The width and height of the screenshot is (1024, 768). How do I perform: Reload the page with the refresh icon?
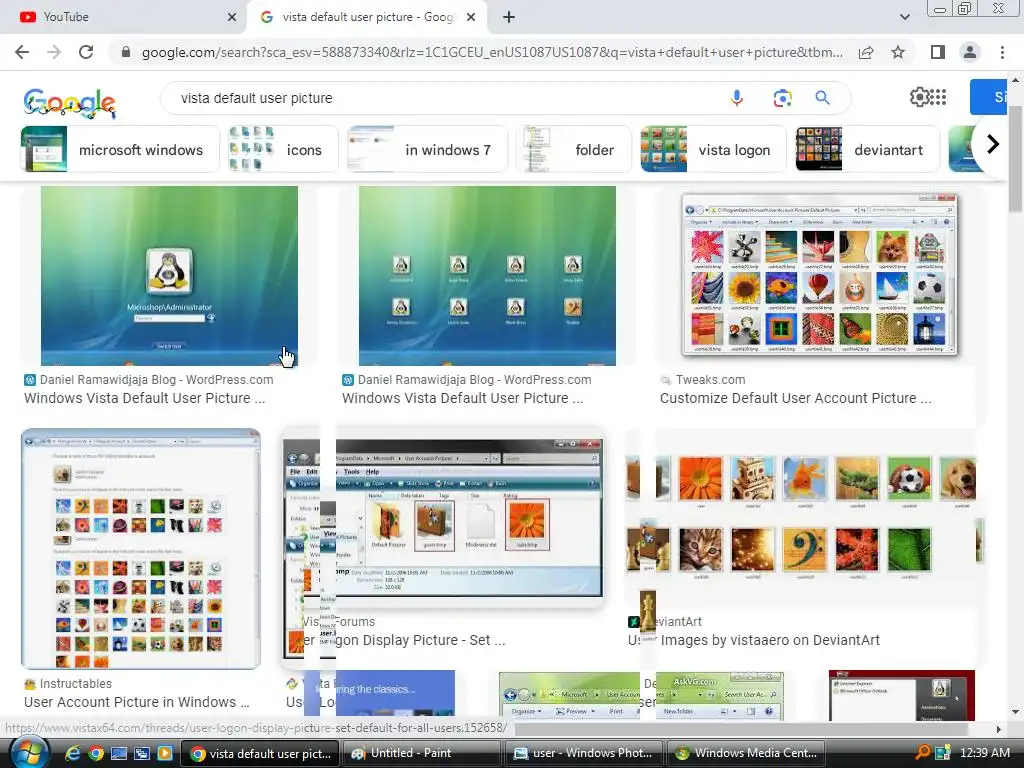pos(86,52)
